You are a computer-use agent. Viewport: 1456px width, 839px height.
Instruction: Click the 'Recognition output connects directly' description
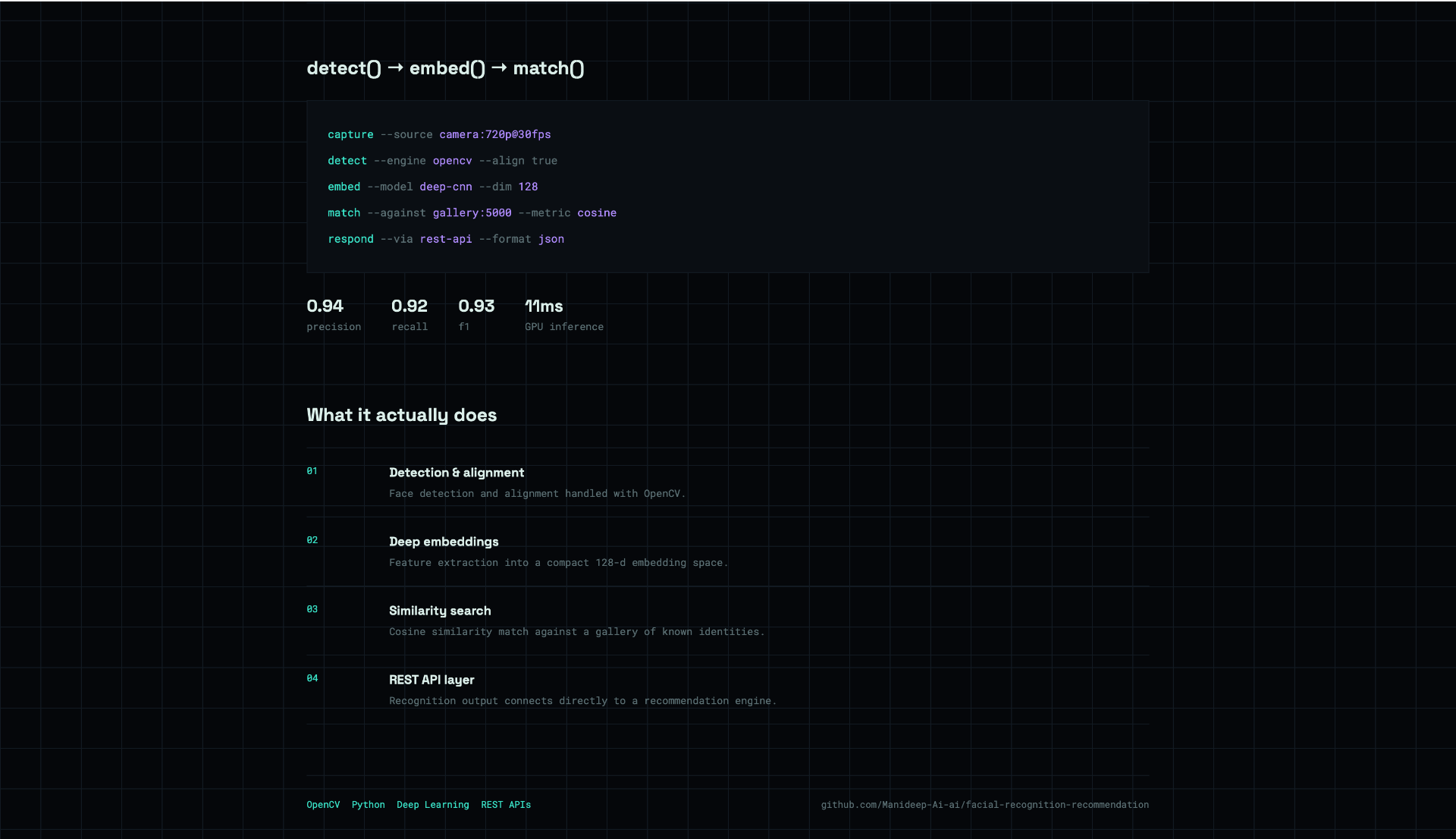582,701
